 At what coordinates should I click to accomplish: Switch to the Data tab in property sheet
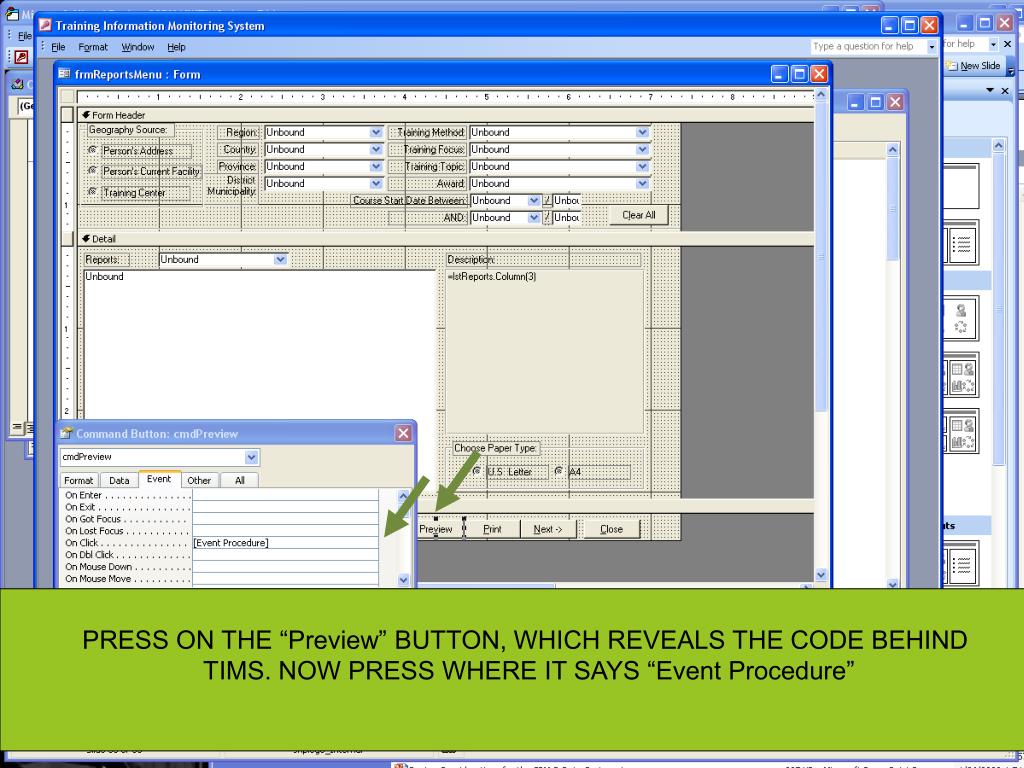pyautogui.click(x=119, y=481)
